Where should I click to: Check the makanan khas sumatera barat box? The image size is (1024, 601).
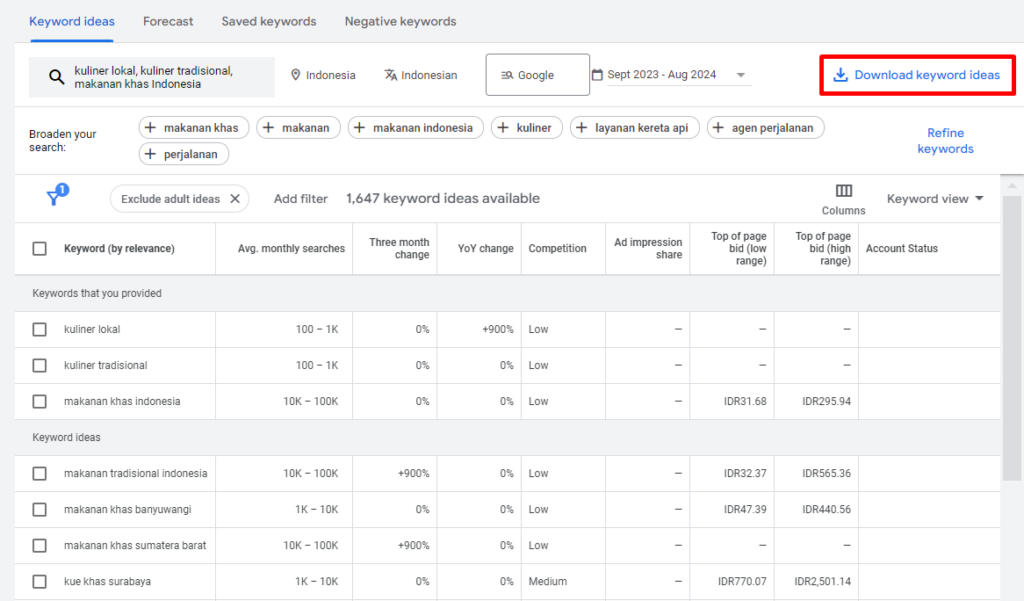(40, 545)
